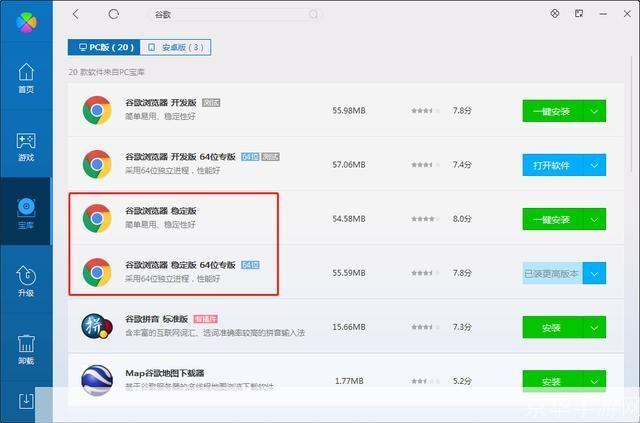
Task: Click the skin/feedback icon next to minimize
Action: coord(579,13)
